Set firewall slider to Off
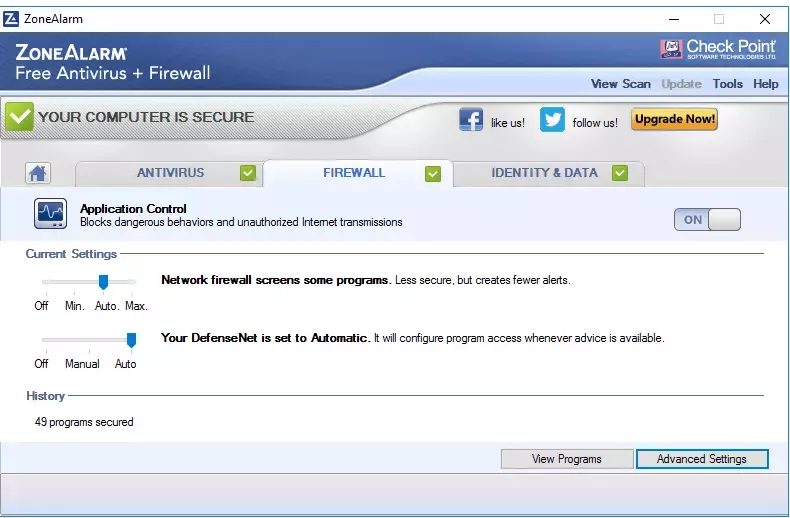790x518 pixels. coord(41,306)
